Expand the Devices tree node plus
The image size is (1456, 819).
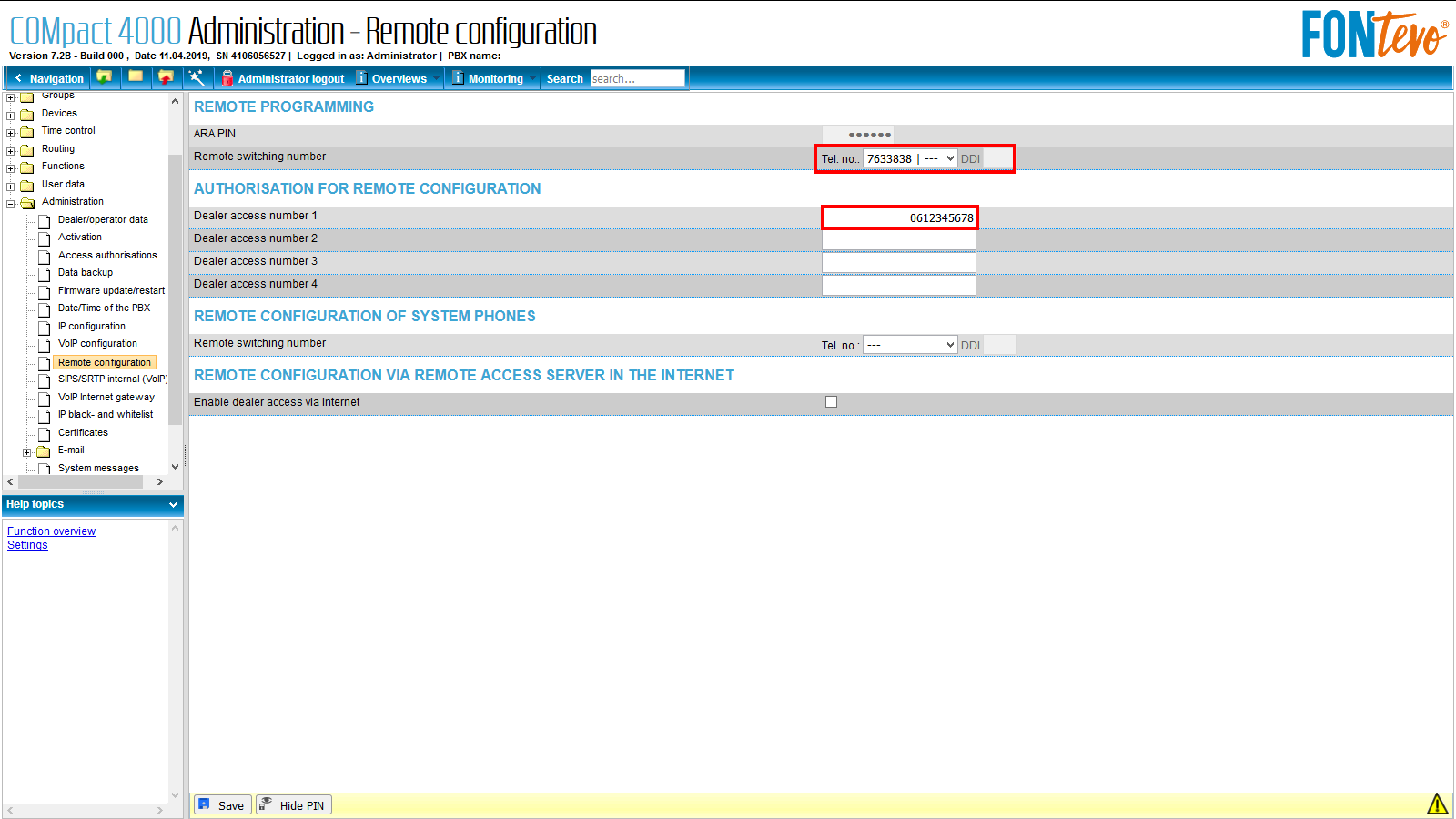pos(11,115)
